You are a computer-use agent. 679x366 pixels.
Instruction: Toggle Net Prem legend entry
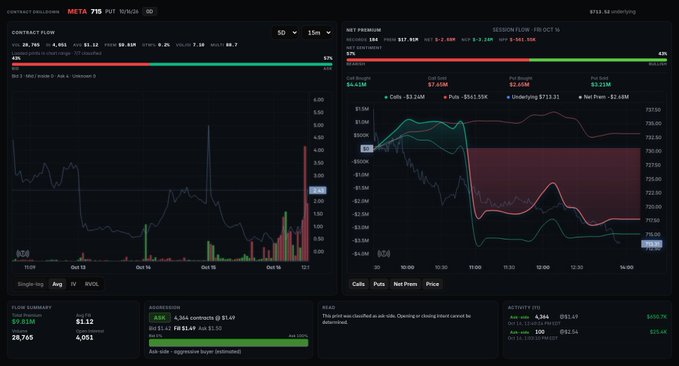point(604,97)
